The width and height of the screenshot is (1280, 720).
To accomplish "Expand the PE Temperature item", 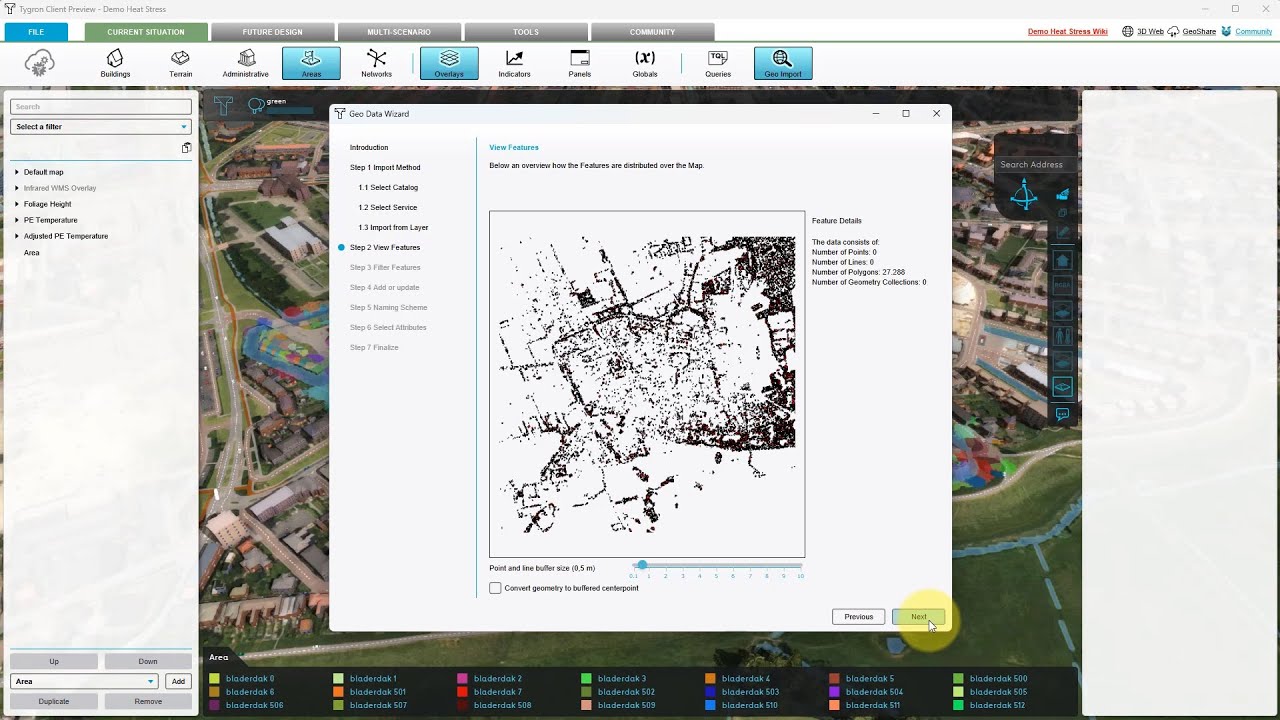I will click(17, 220).
